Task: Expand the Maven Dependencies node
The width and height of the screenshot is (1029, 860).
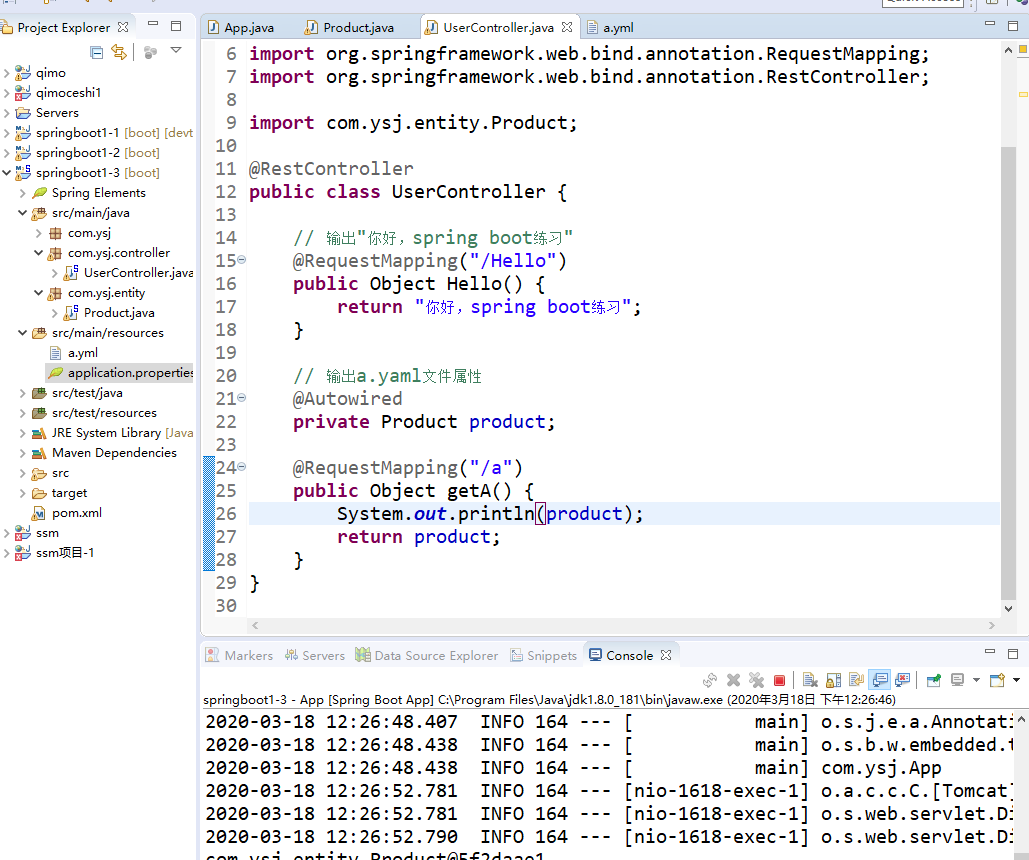Action: (22, 453)
